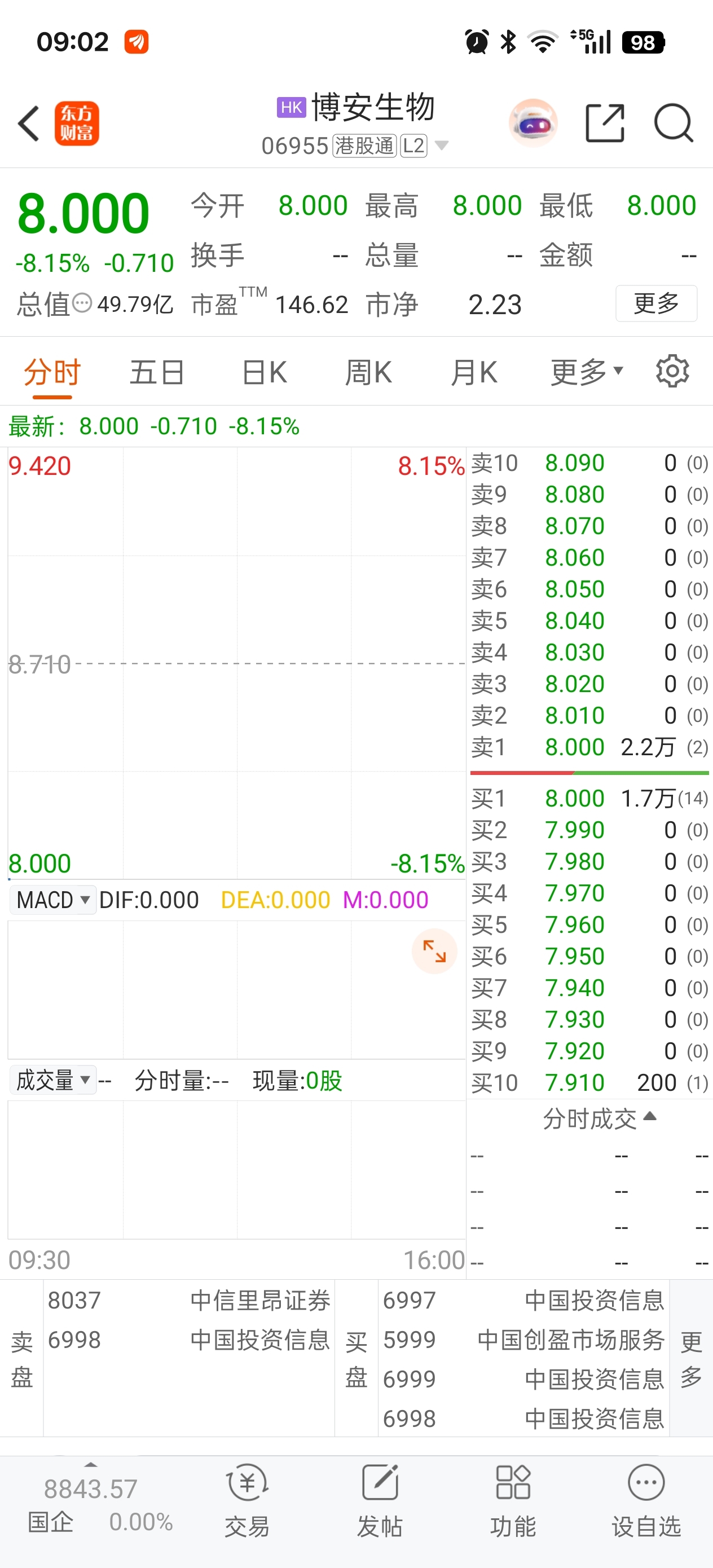Tap the 更多 quote details button
This screenshot has height=1568, width=713.
pos(657,303)
